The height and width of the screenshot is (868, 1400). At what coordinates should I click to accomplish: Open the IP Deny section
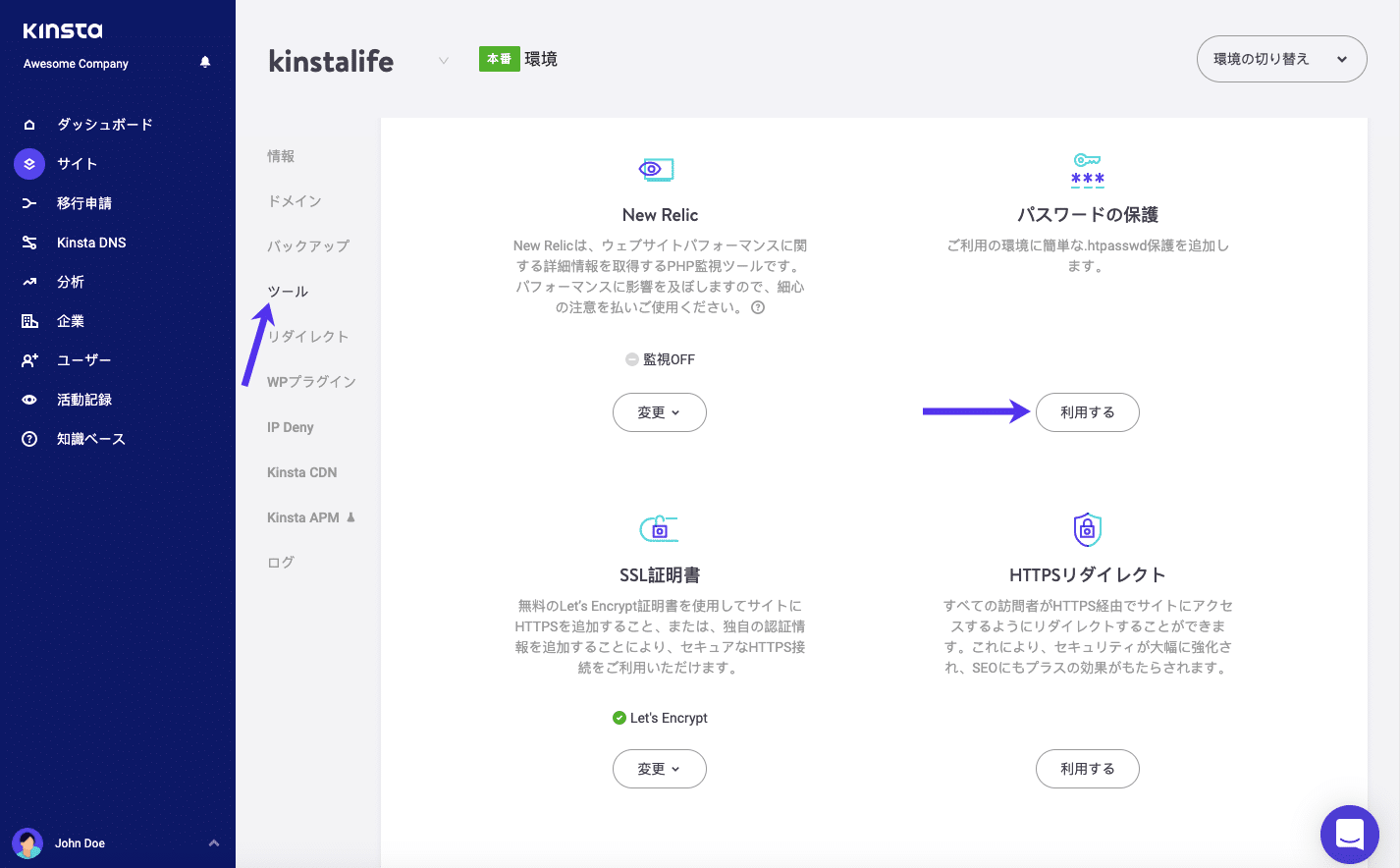pyautogui.click(x=291, y=426)
